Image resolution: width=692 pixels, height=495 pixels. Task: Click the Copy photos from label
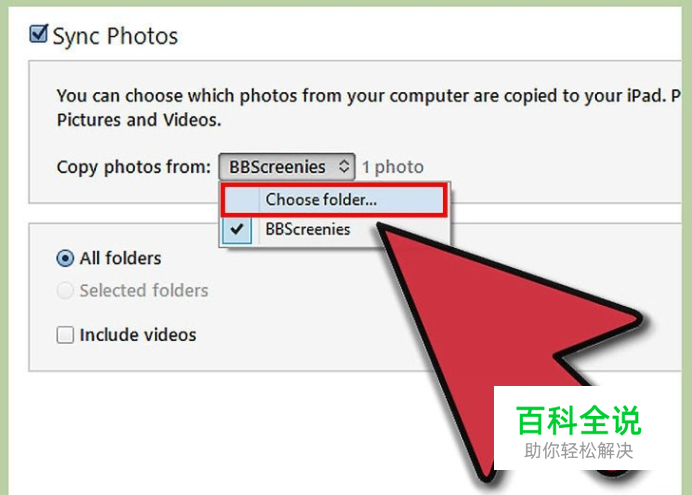134,167
